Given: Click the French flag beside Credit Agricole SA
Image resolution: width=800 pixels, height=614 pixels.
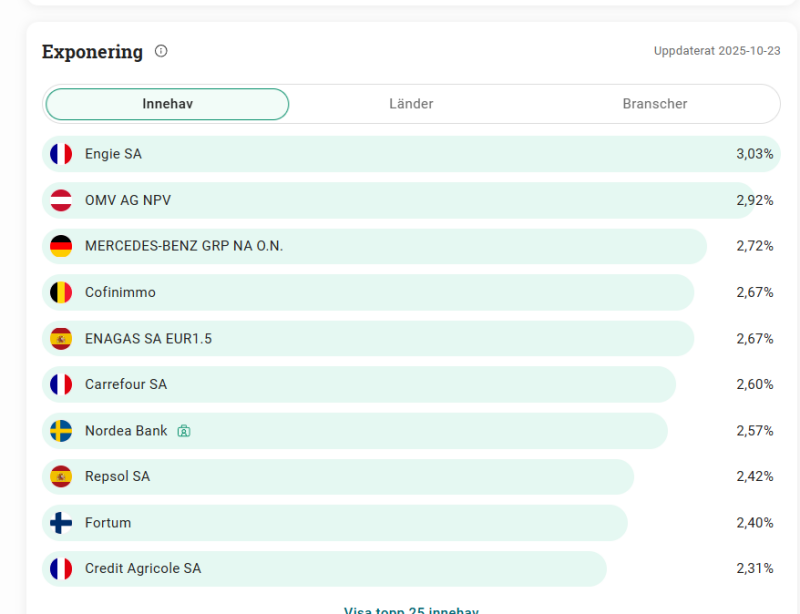Looking at the screenshot, I should (x=61, y=569).
